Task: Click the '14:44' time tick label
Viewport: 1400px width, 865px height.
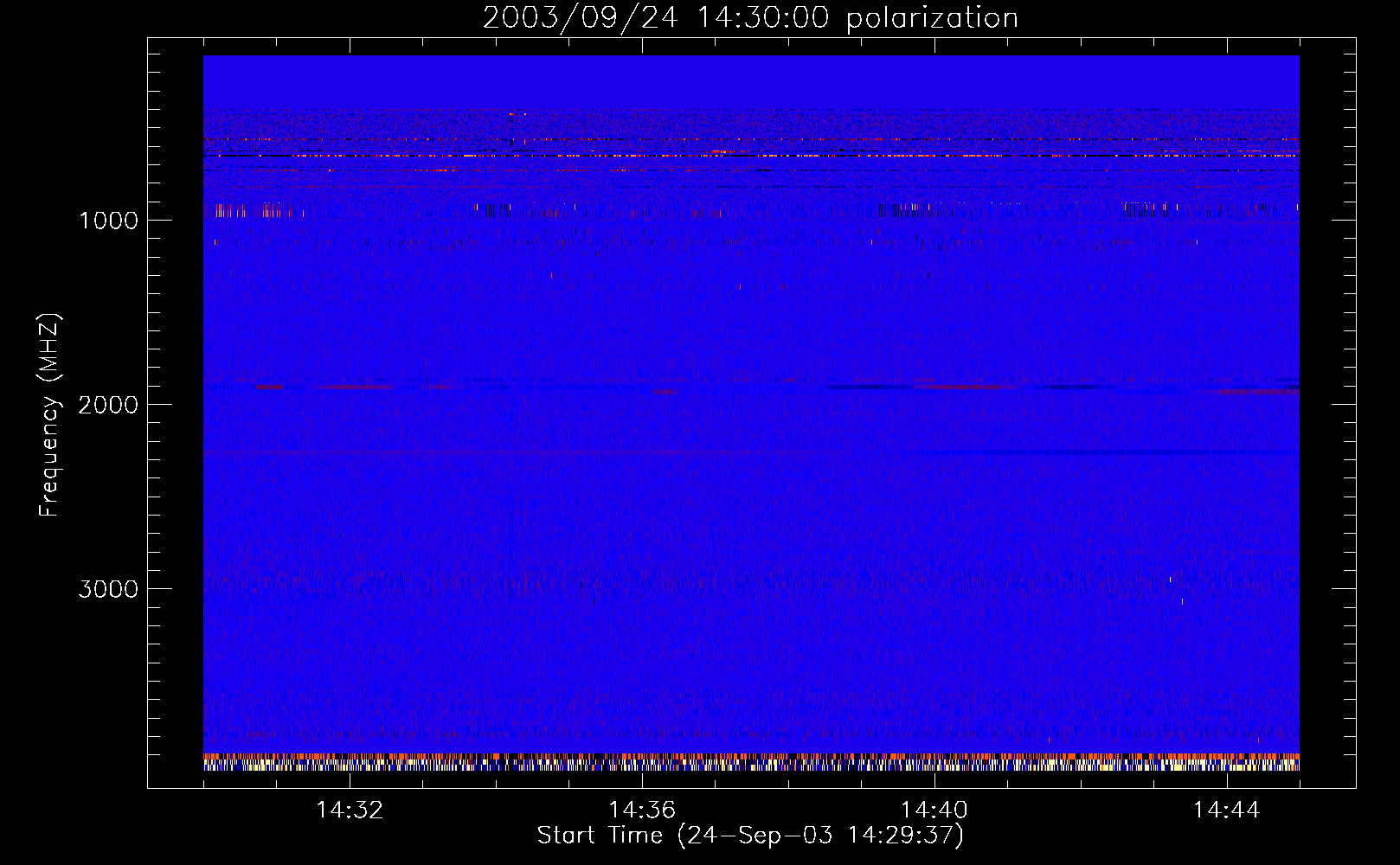Action: (1226, 811)
